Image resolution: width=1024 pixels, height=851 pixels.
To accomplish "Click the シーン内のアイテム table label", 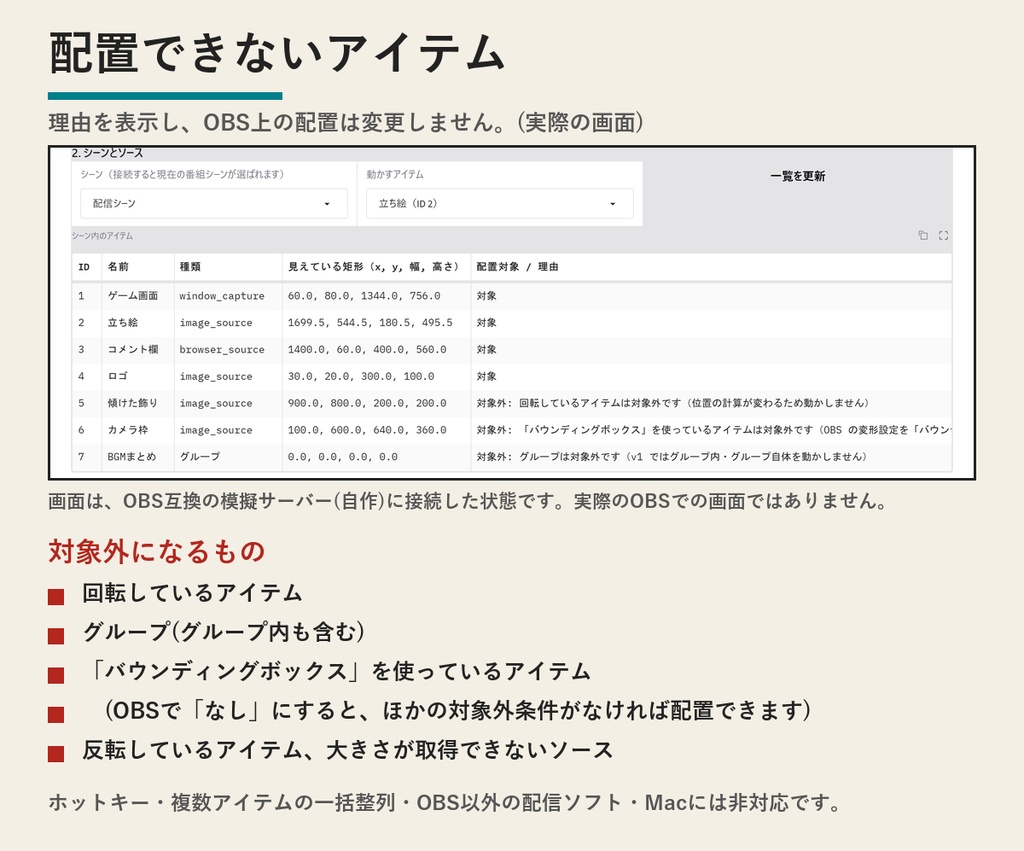I will tap(103, 236).
